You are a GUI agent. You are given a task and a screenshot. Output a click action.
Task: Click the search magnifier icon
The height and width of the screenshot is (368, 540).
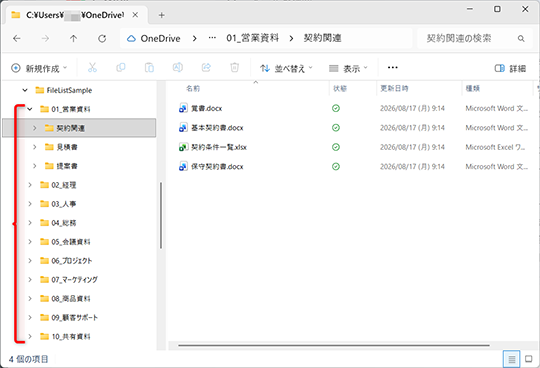[521, 39]
